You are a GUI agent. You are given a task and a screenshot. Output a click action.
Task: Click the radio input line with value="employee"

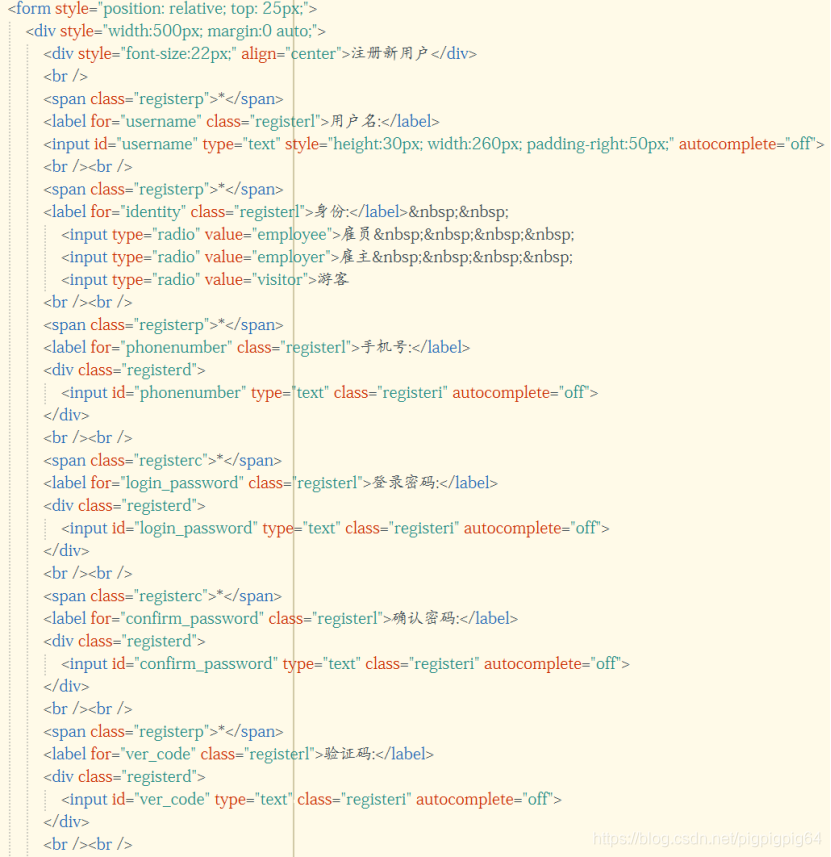pyautogui.click(x=318, y=234)
